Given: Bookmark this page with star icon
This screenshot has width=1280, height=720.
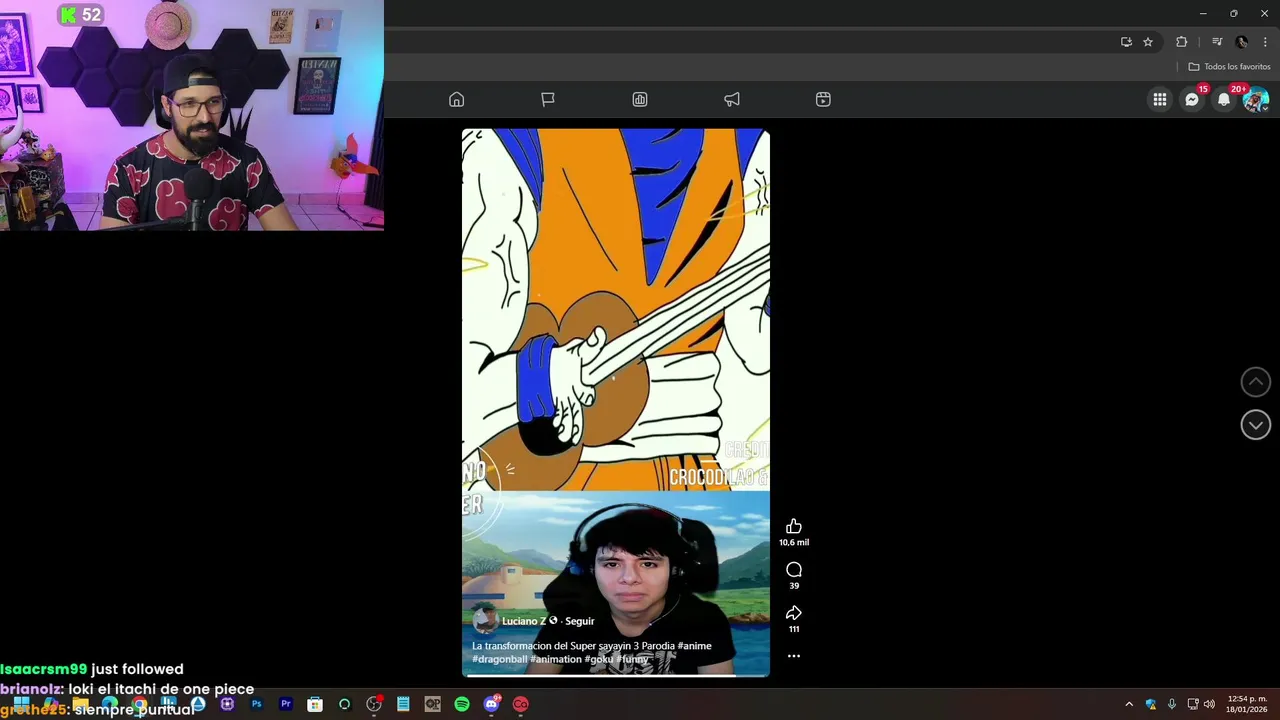Looking at the screenshot, I should (x=1148, y=42).
